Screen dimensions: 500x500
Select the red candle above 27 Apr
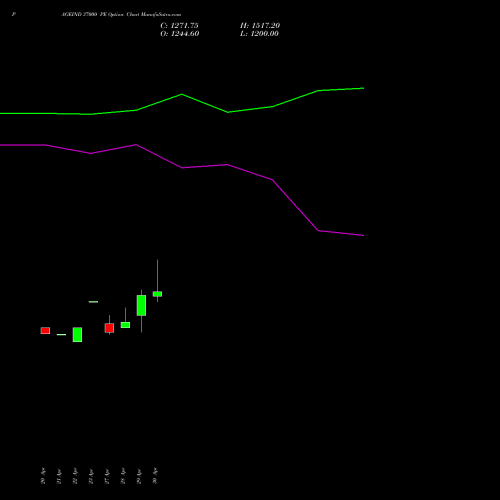[x=109, y=328]
